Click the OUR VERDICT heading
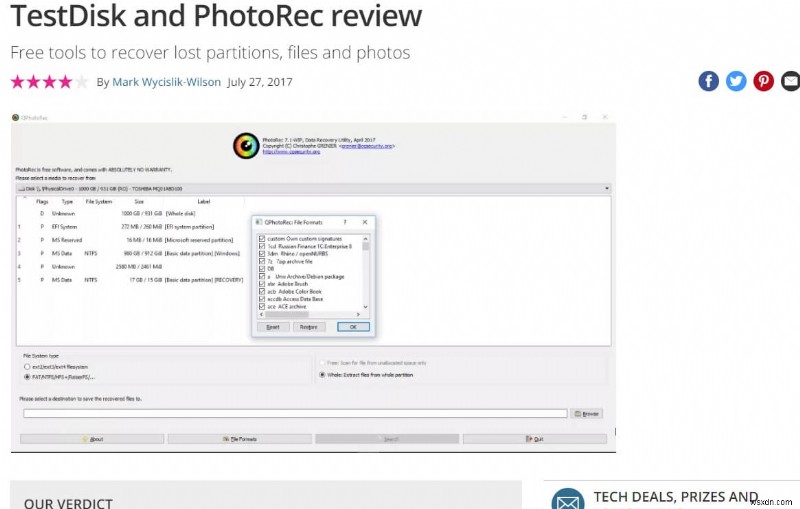 pos(68,502)
